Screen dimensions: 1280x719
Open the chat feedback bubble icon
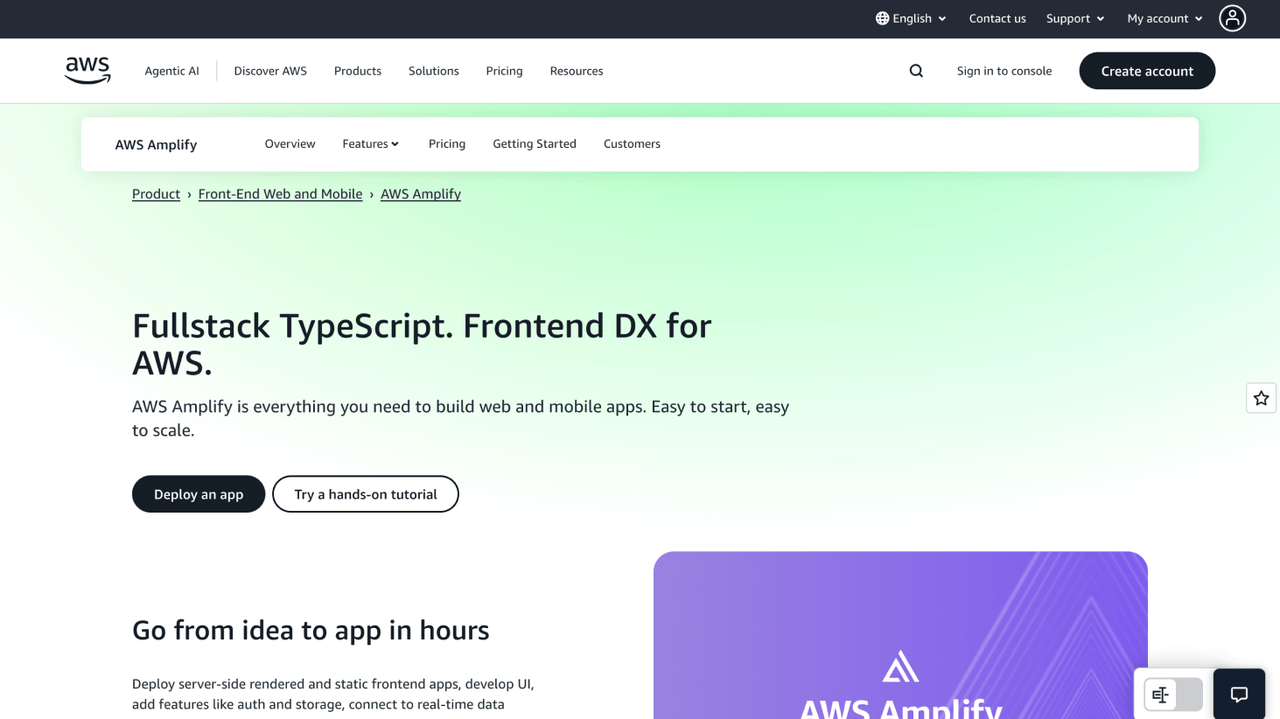tap(1238, 694)
